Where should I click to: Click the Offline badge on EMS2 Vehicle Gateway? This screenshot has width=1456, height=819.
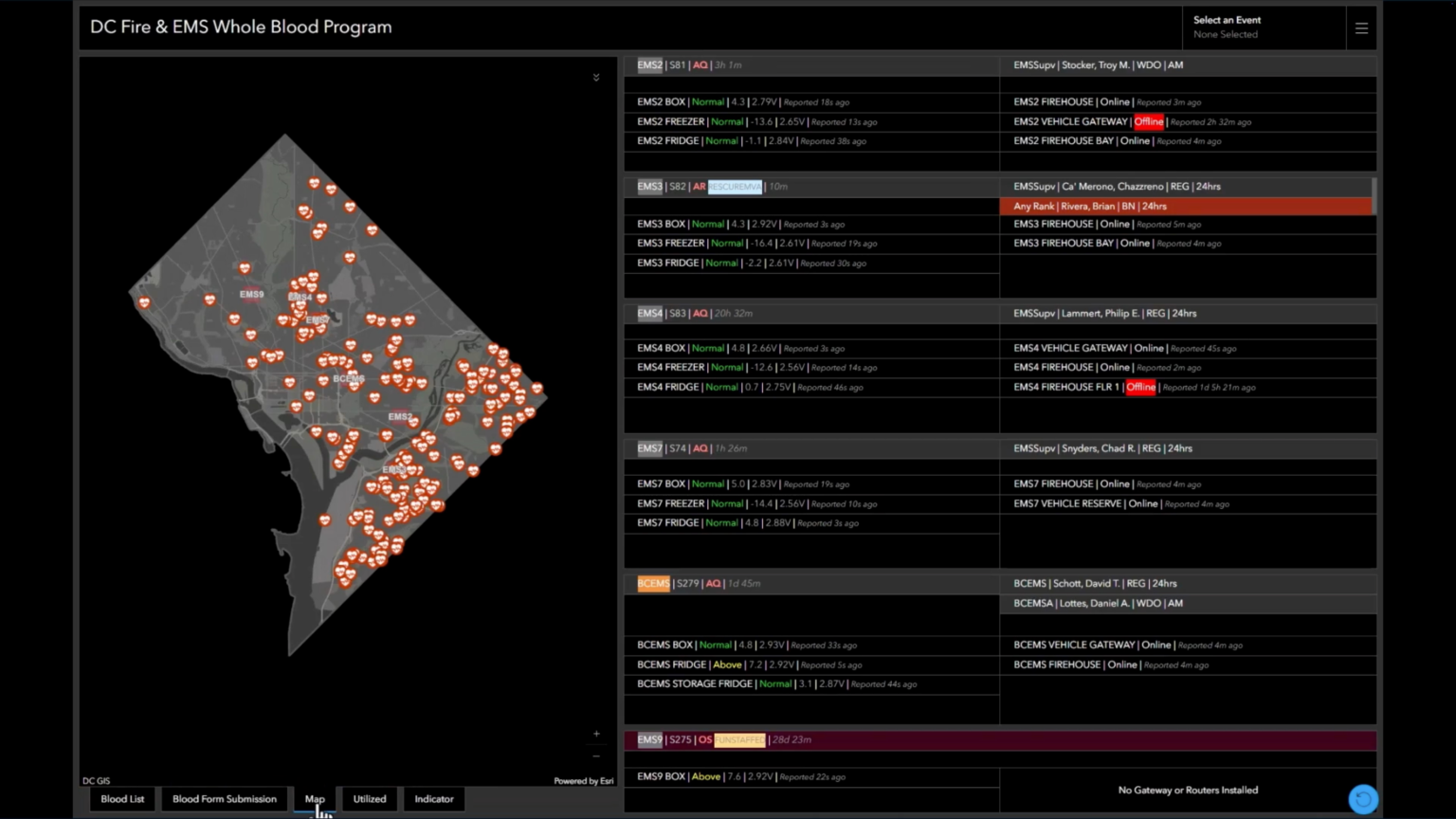tap(1148, 121)
